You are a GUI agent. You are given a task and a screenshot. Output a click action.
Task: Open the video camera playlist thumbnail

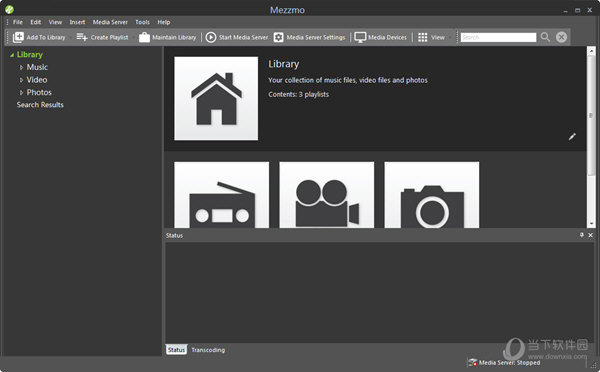(x=327, y=195)
